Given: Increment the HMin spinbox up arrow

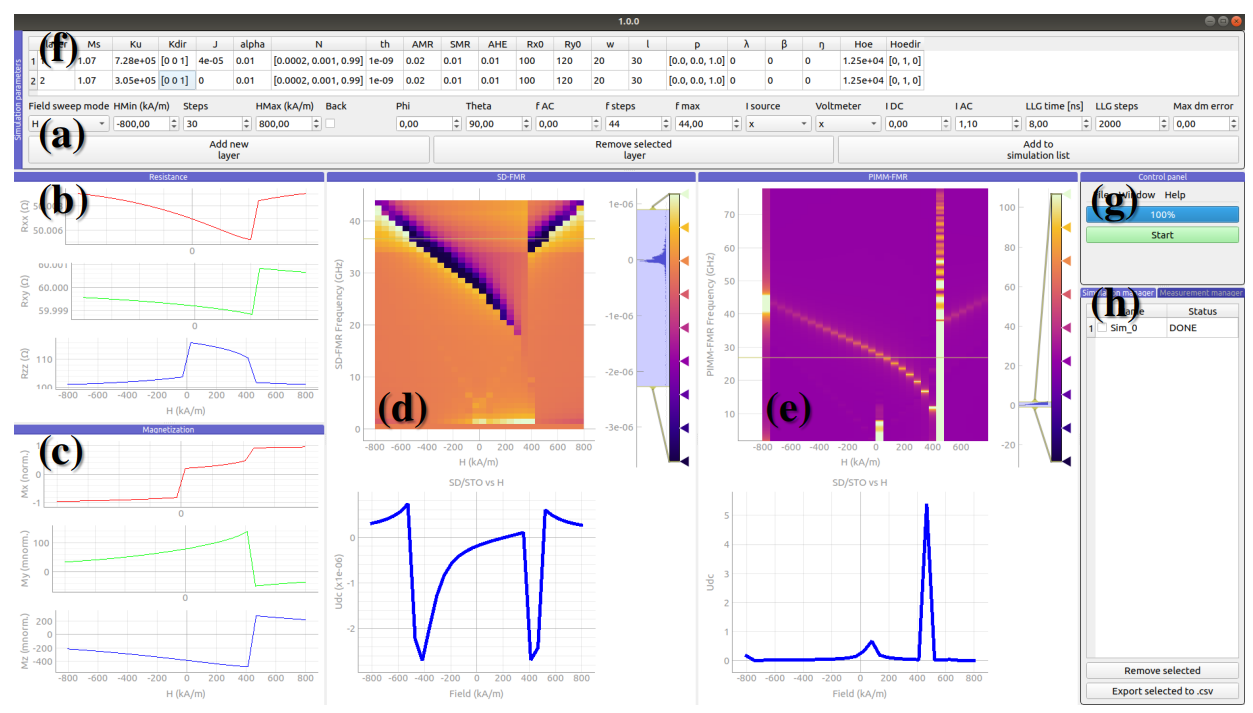Looking at the screenshot, I should click(175, 120).
